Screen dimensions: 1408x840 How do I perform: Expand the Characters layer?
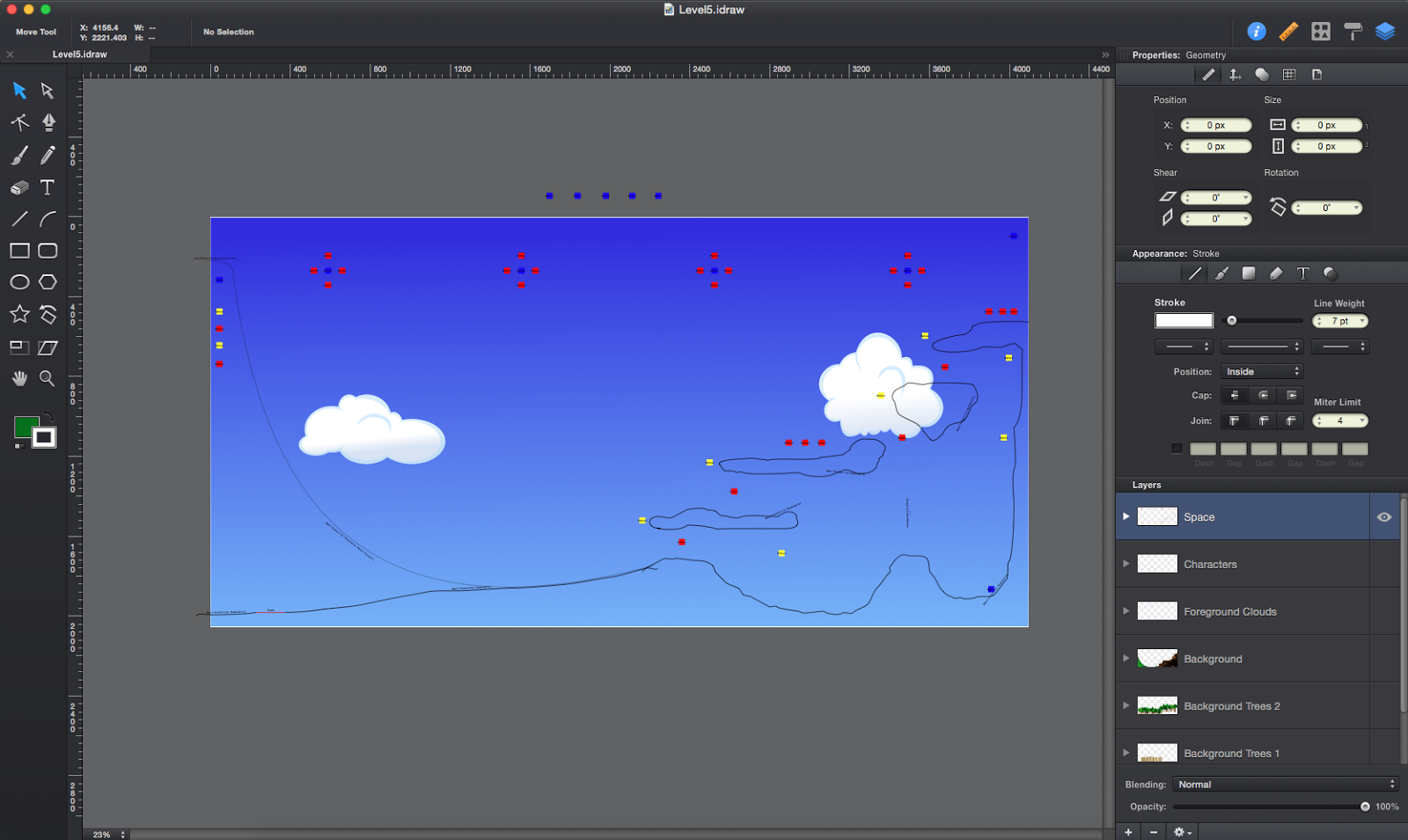1126,564
